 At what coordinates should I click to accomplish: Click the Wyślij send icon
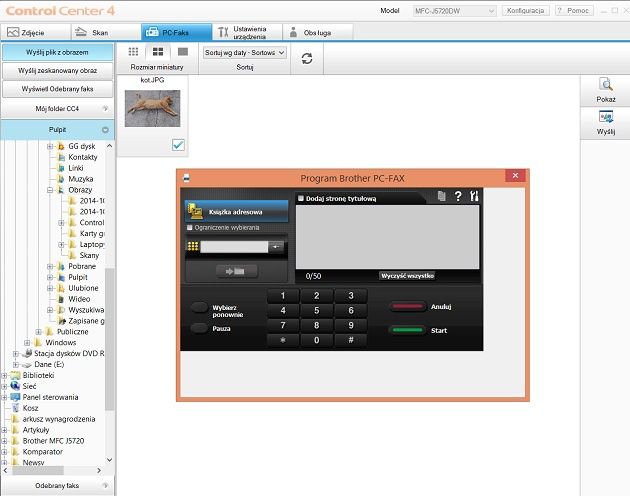tap(605, 123)
